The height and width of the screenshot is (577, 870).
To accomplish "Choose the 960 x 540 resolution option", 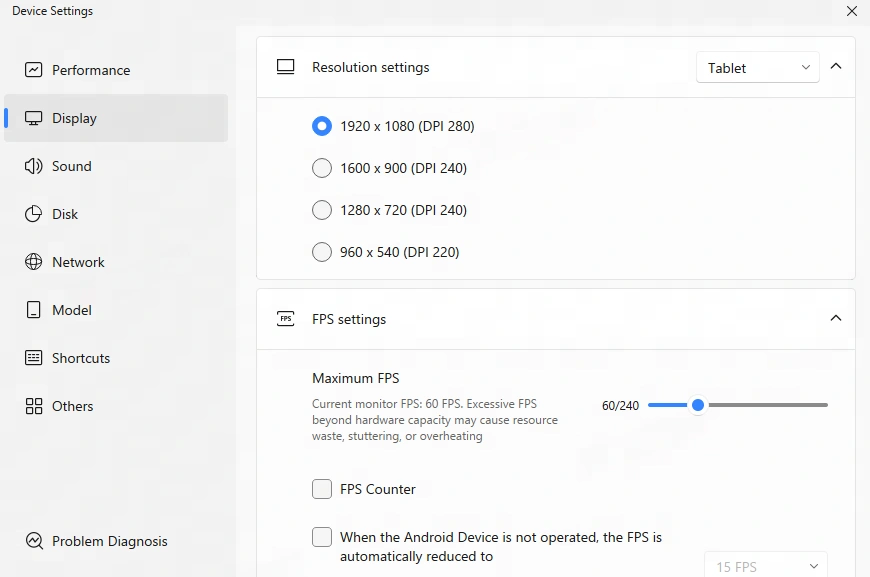I will click(322, 252).
